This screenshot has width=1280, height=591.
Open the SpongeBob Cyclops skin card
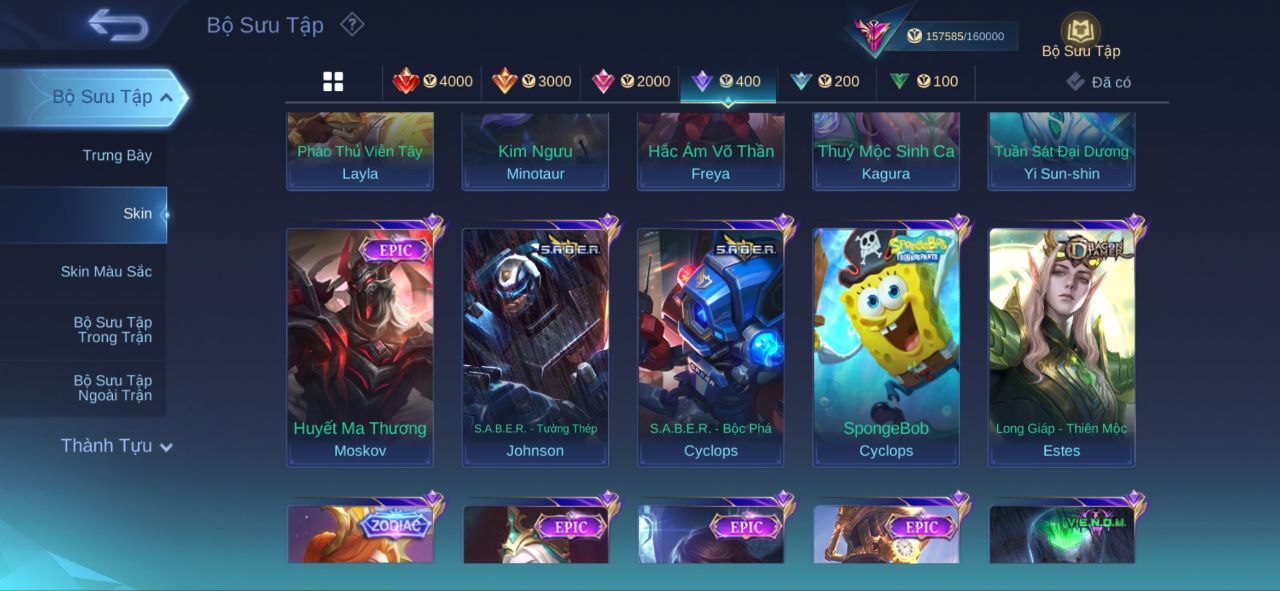[x=886, y=347]
